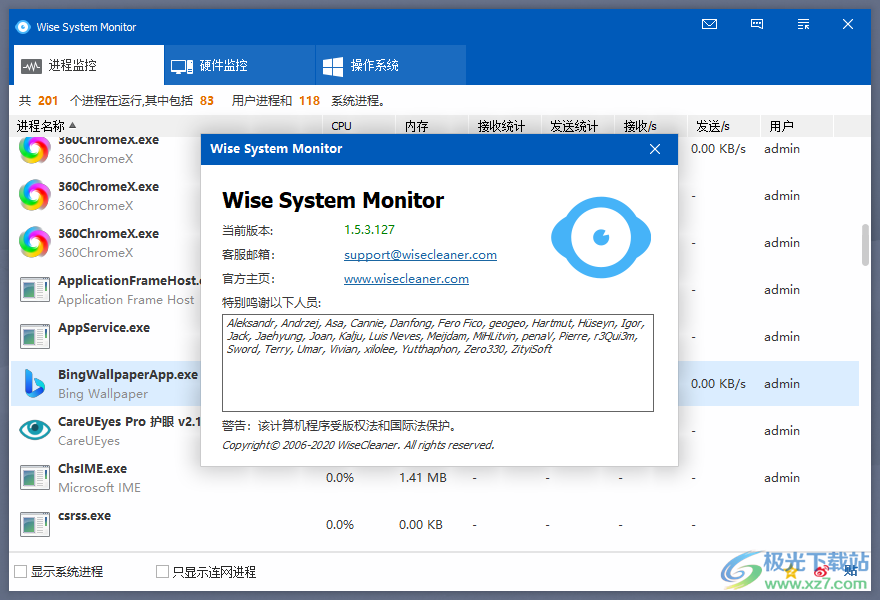Open the main menu list icon
The width and height of the screenshot is (880, 600).
803,25
